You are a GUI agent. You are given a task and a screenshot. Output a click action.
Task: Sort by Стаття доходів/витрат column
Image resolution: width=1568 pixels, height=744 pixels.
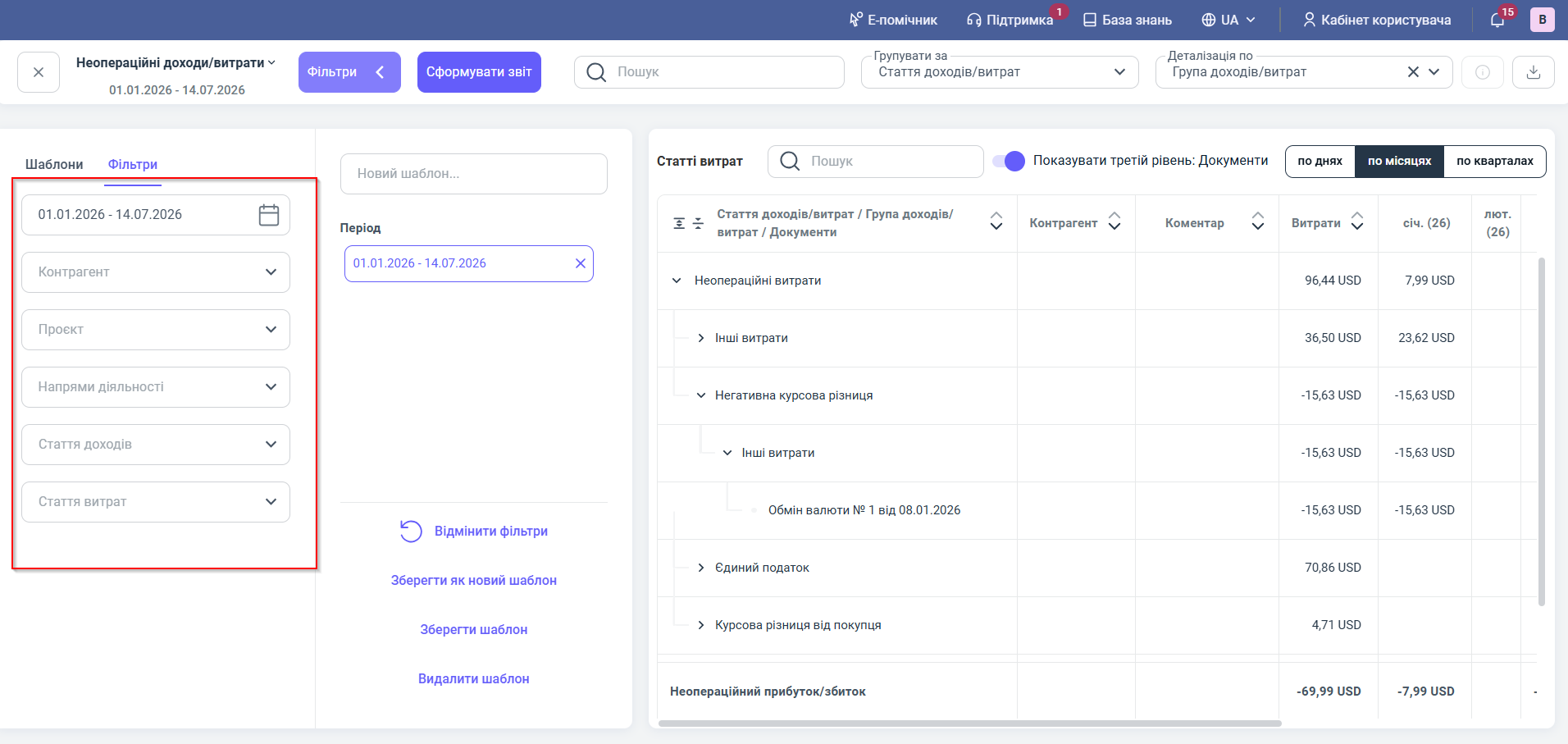point(996,221)
